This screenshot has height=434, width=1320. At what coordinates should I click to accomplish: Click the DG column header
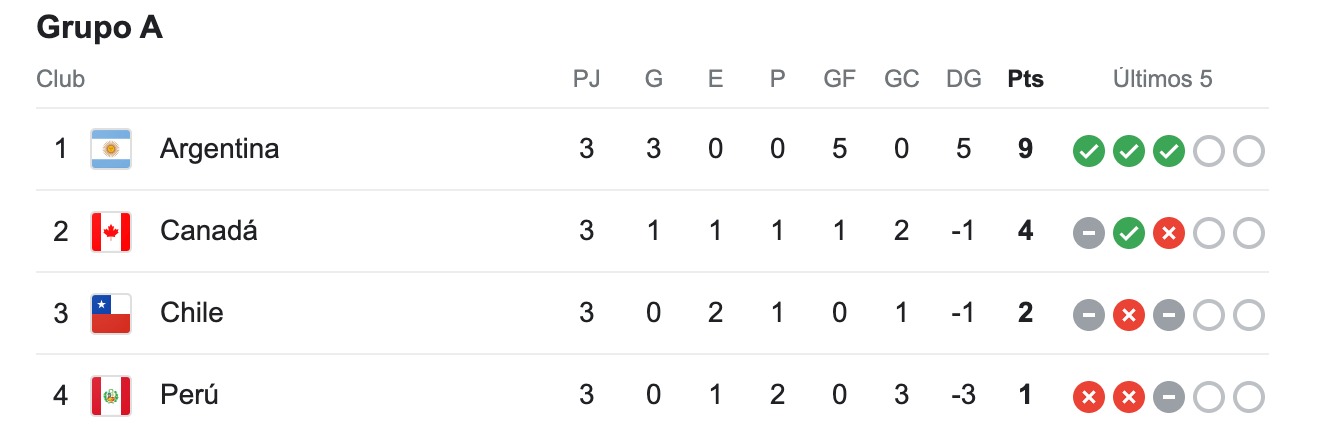[x=964, y=79]
